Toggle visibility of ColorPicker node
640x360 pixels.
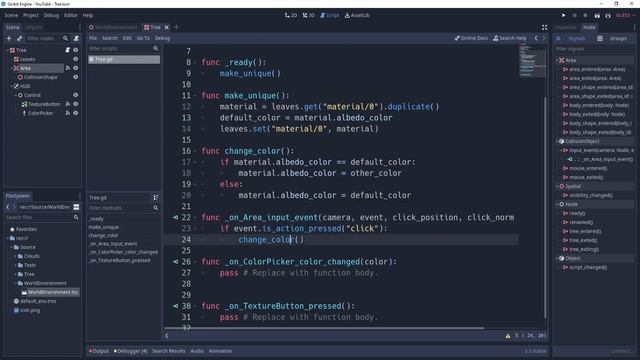tap(76, 113)
